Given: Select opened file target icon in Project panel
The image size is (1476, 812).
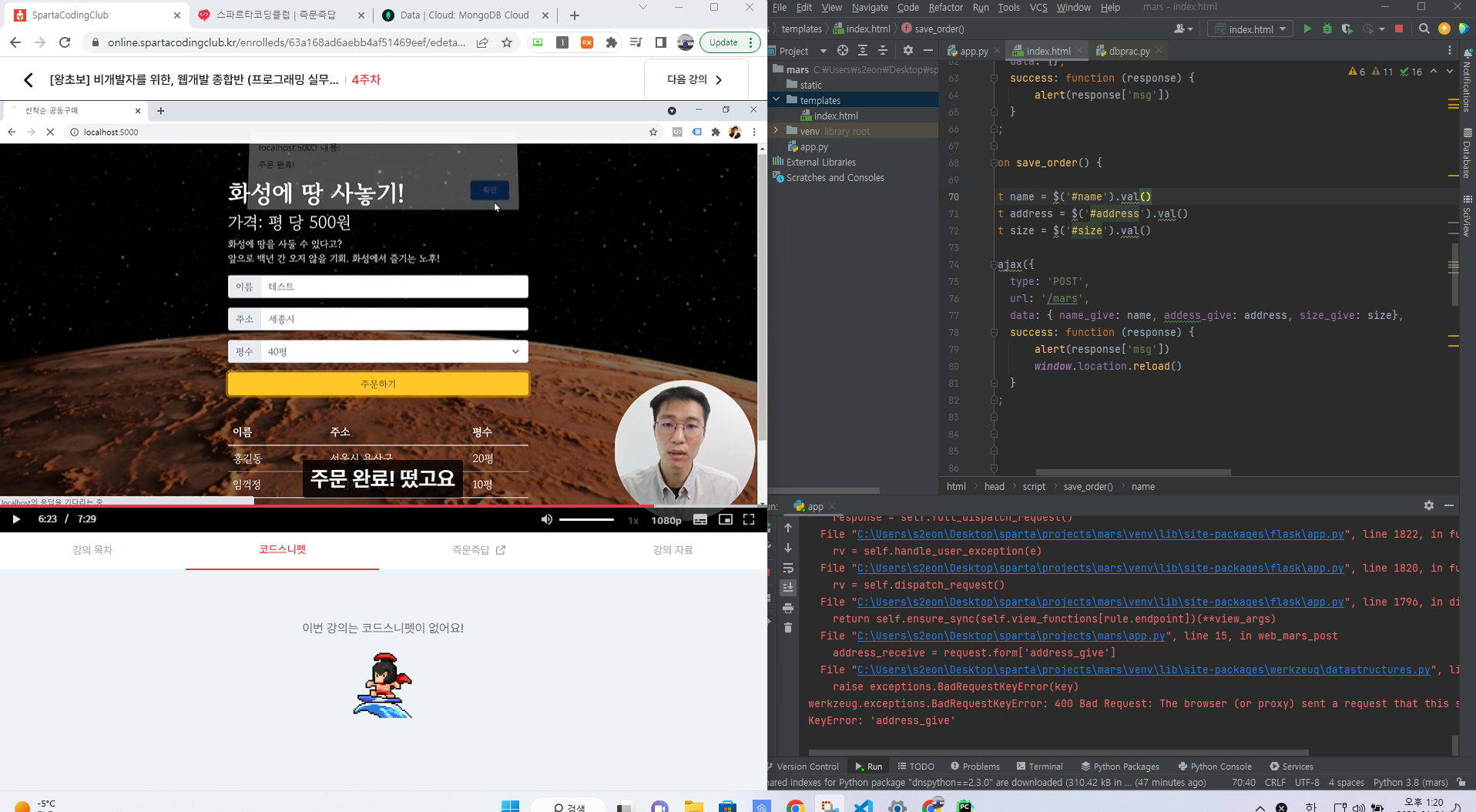Looking at the screenshot, I should (843, 51).
